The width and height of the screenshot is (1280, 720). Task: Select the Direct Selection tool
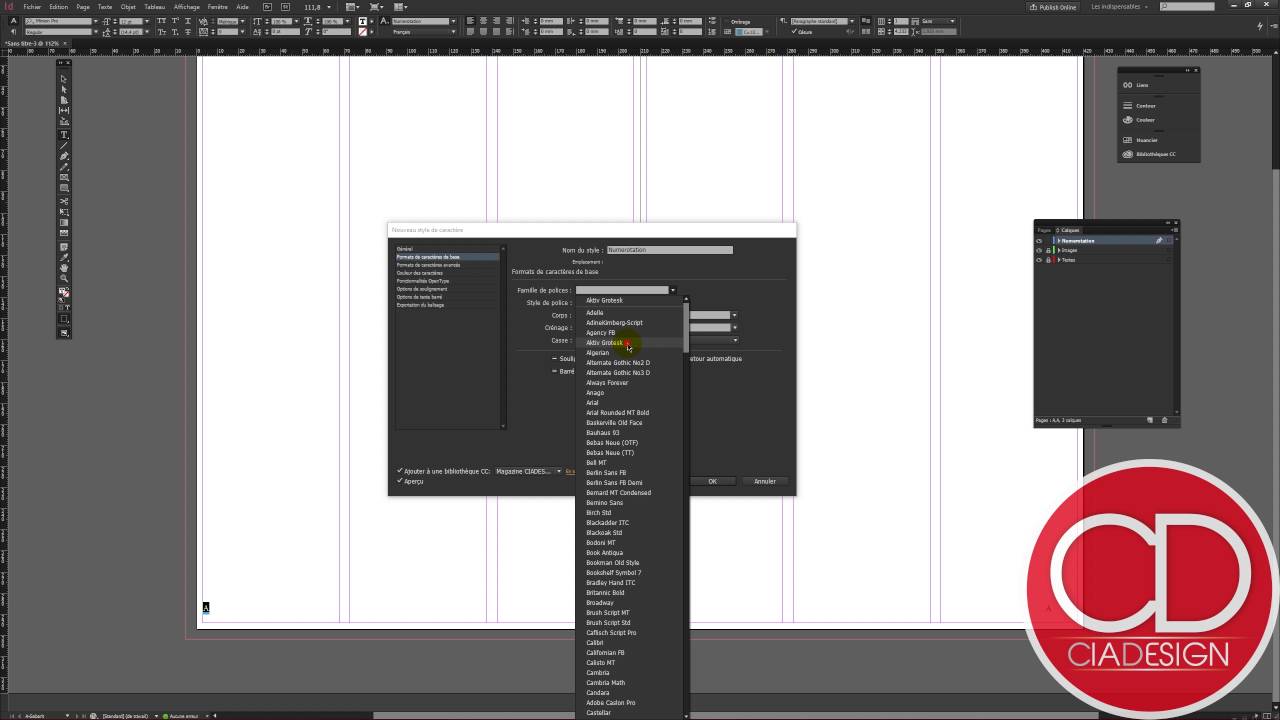coord(64,90)
